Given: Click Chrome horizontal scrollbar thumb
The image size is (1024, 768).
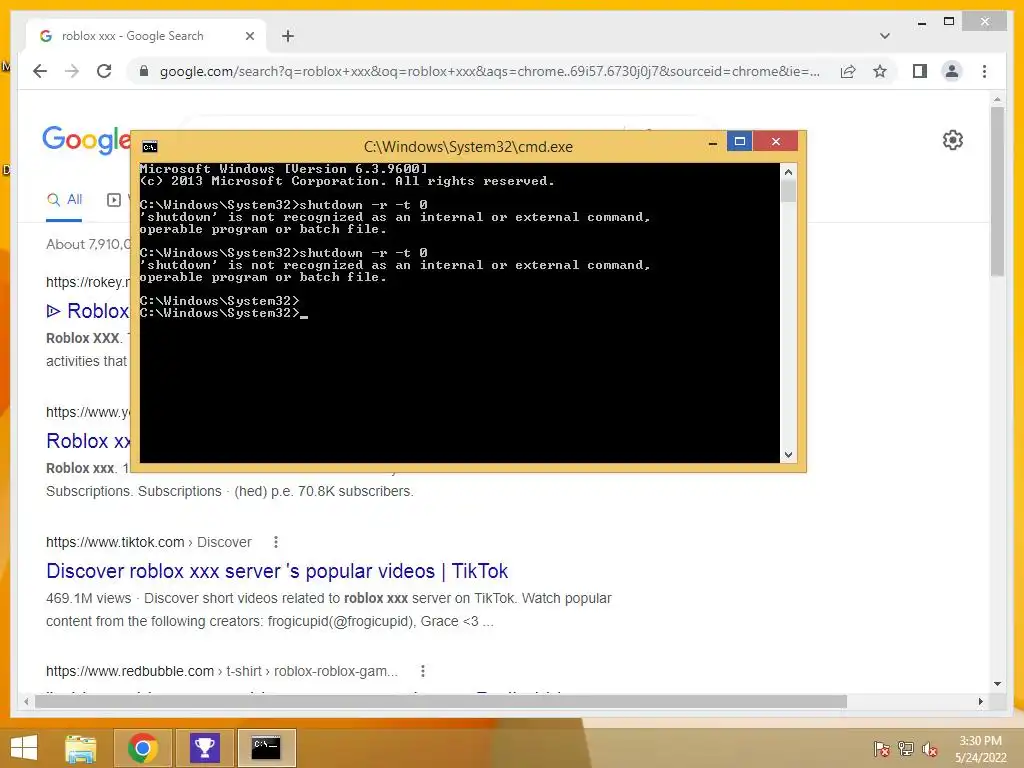Looking at the screenshot, I should pyautogui.click(x=441, y=701).
